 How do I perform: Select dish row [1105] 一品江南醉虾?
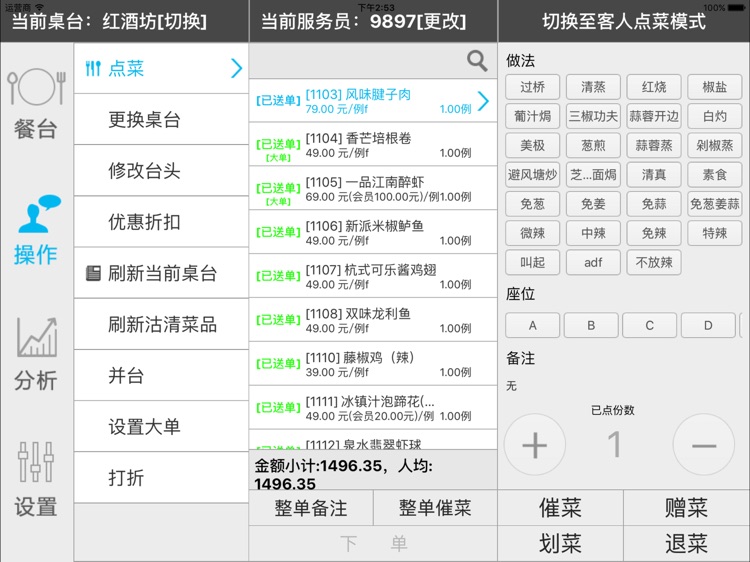pyautogui.click(x=373, y=189)
